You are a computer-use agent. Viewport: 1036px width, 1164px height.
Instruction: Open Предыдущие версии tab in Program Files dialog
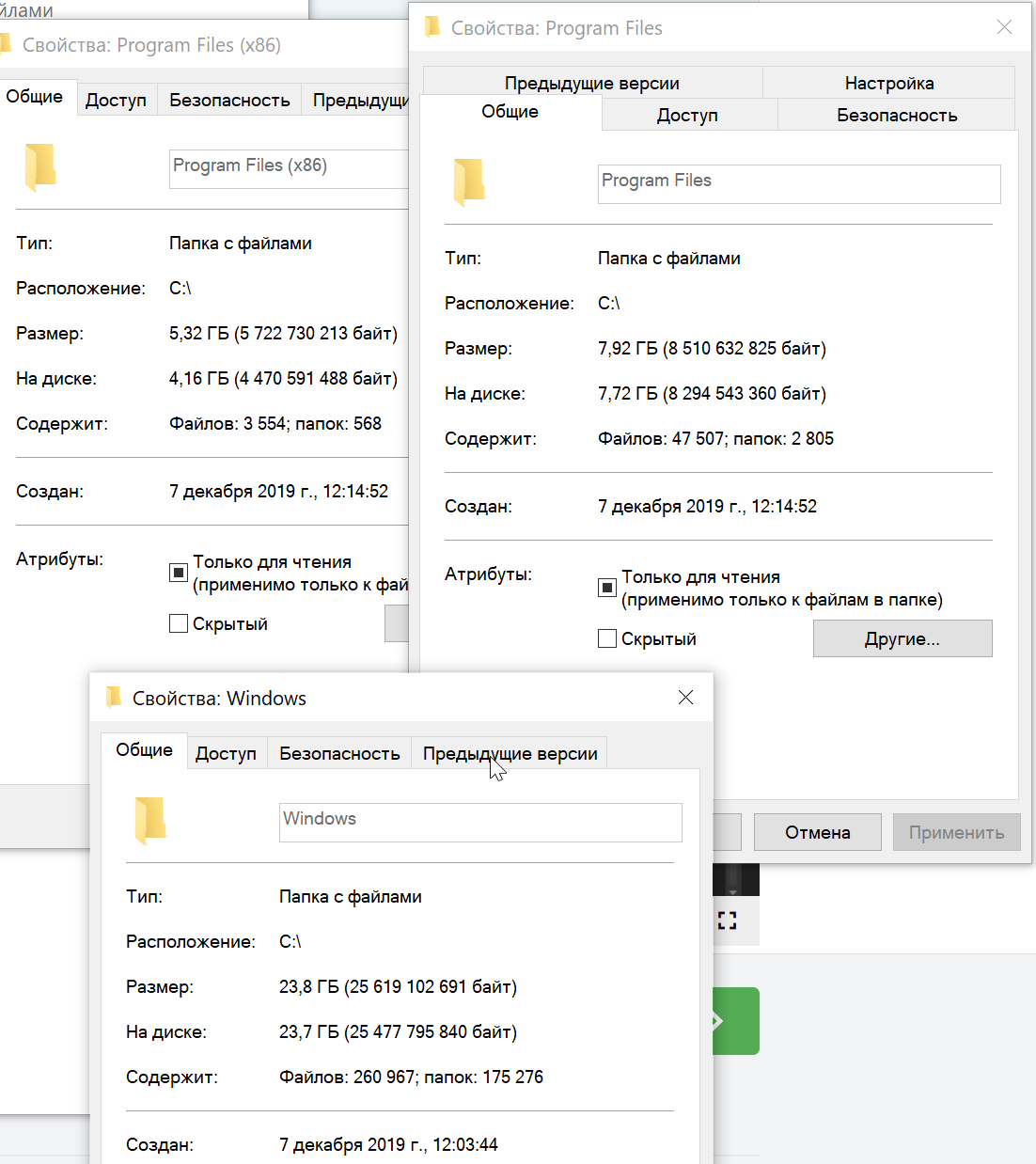pyautogui.click(x=592, y=83)
